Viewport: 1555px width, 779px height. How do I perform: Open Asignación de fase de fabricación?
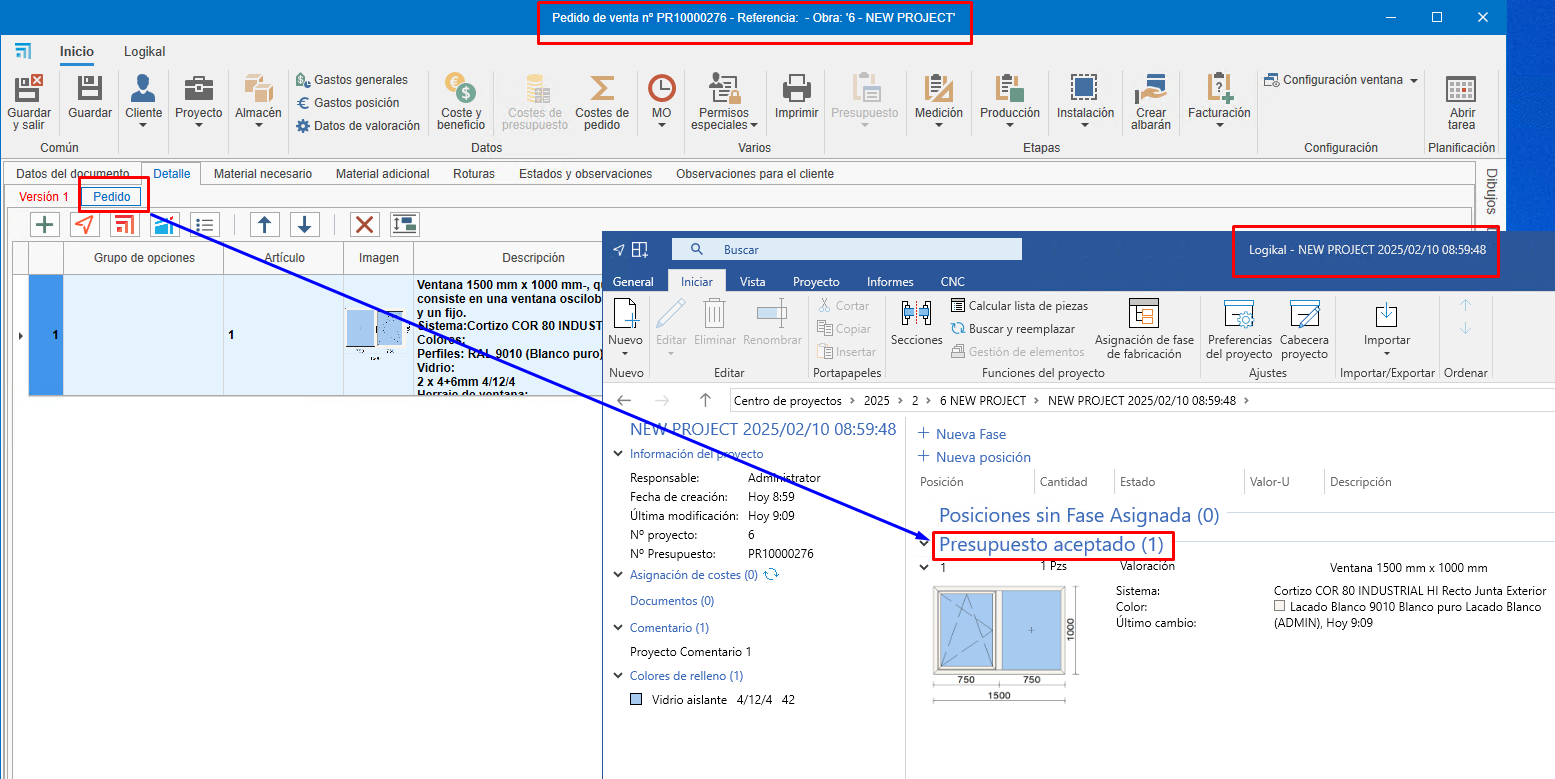1144,329
